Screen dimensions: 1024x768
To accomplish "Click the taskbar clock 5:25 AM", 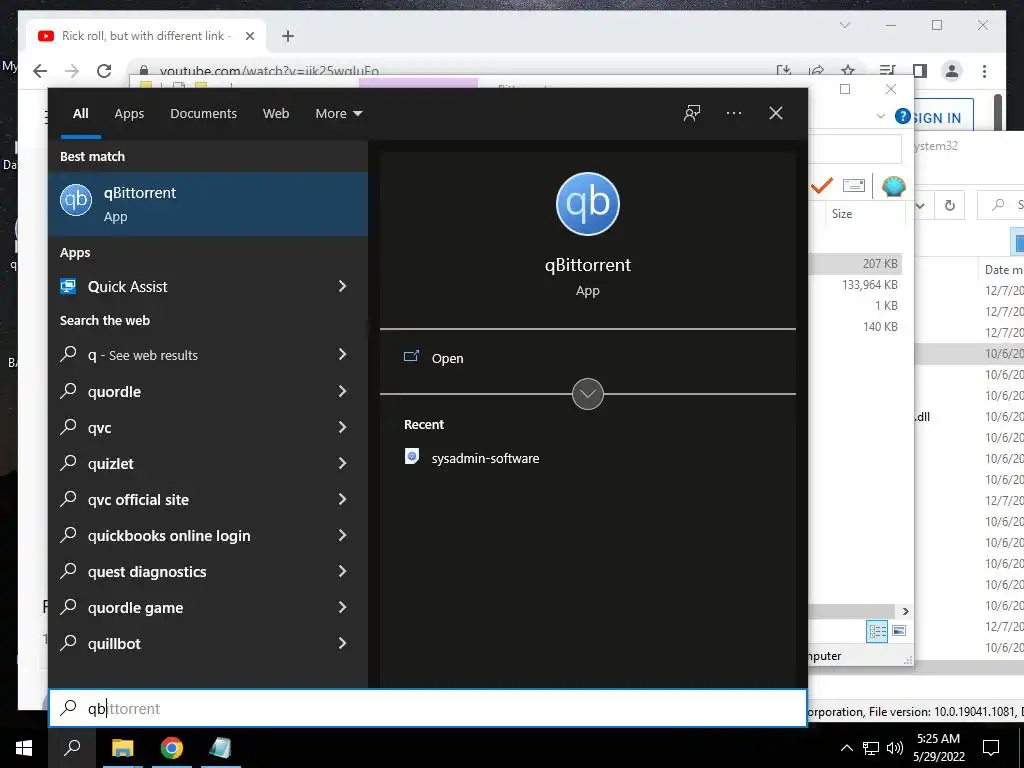I will [x=938, y=739].
